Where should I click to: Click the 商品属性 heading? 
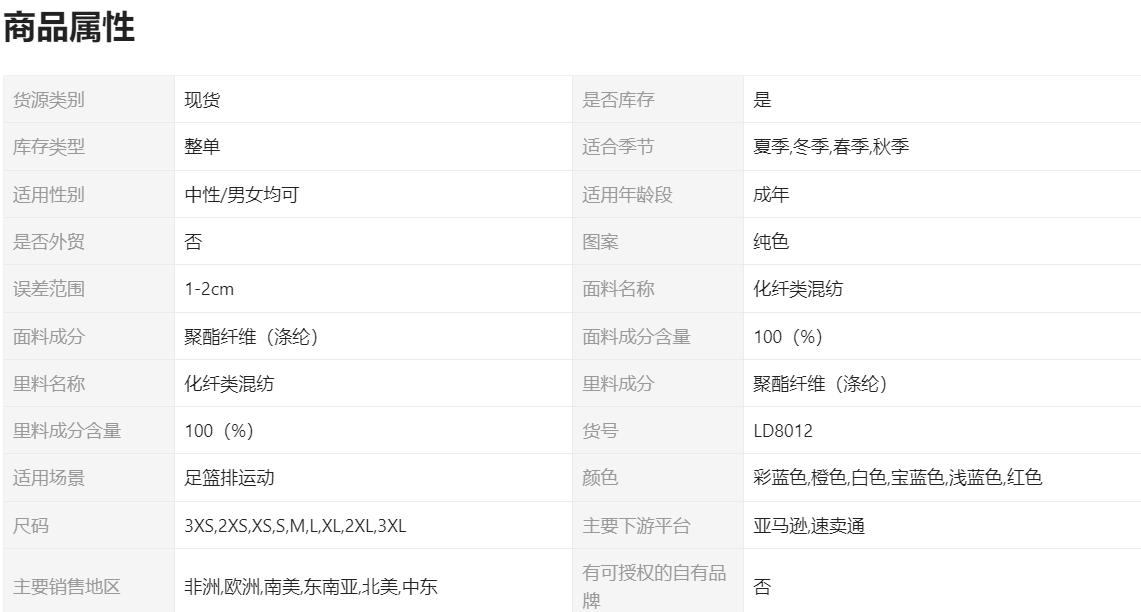coord(69,29)
